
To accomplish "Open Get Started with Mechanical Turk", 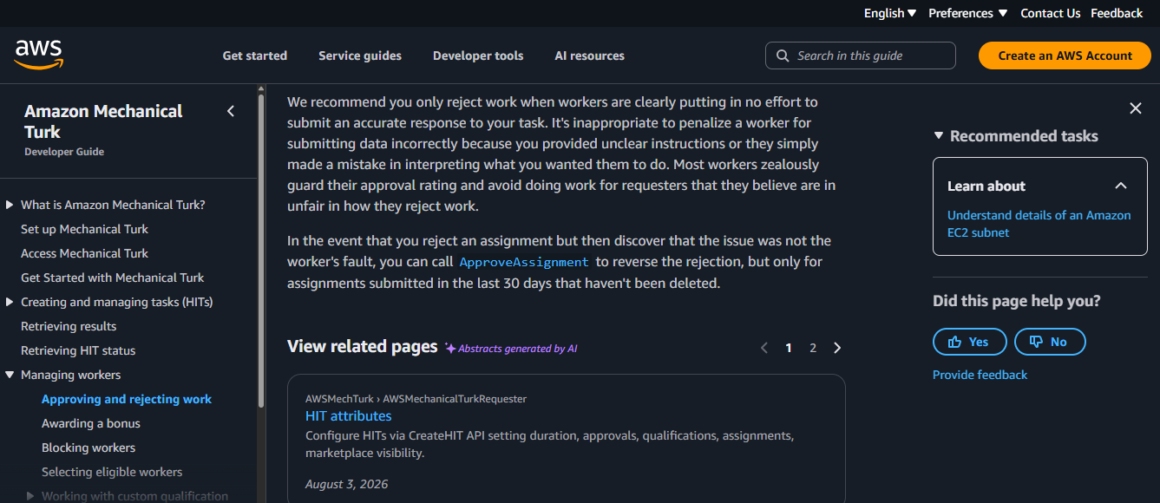I will 112,278.
